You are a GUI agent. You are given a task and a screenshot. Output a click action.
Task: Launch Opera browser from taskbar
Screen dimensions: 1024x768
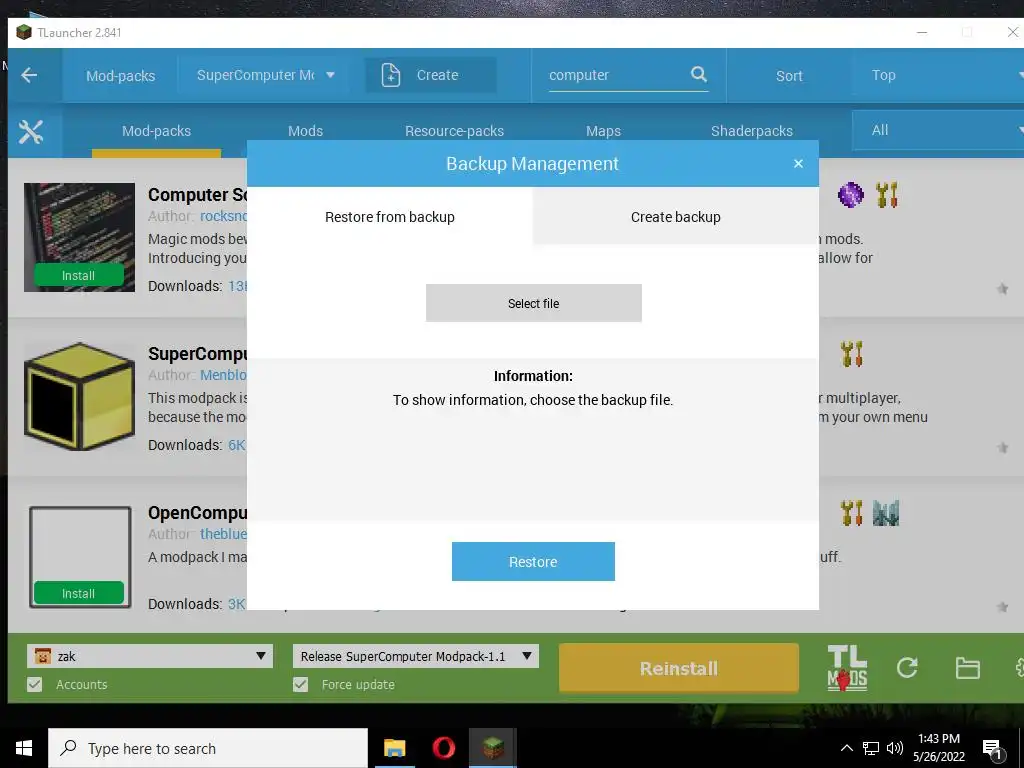tap(443, 748)
